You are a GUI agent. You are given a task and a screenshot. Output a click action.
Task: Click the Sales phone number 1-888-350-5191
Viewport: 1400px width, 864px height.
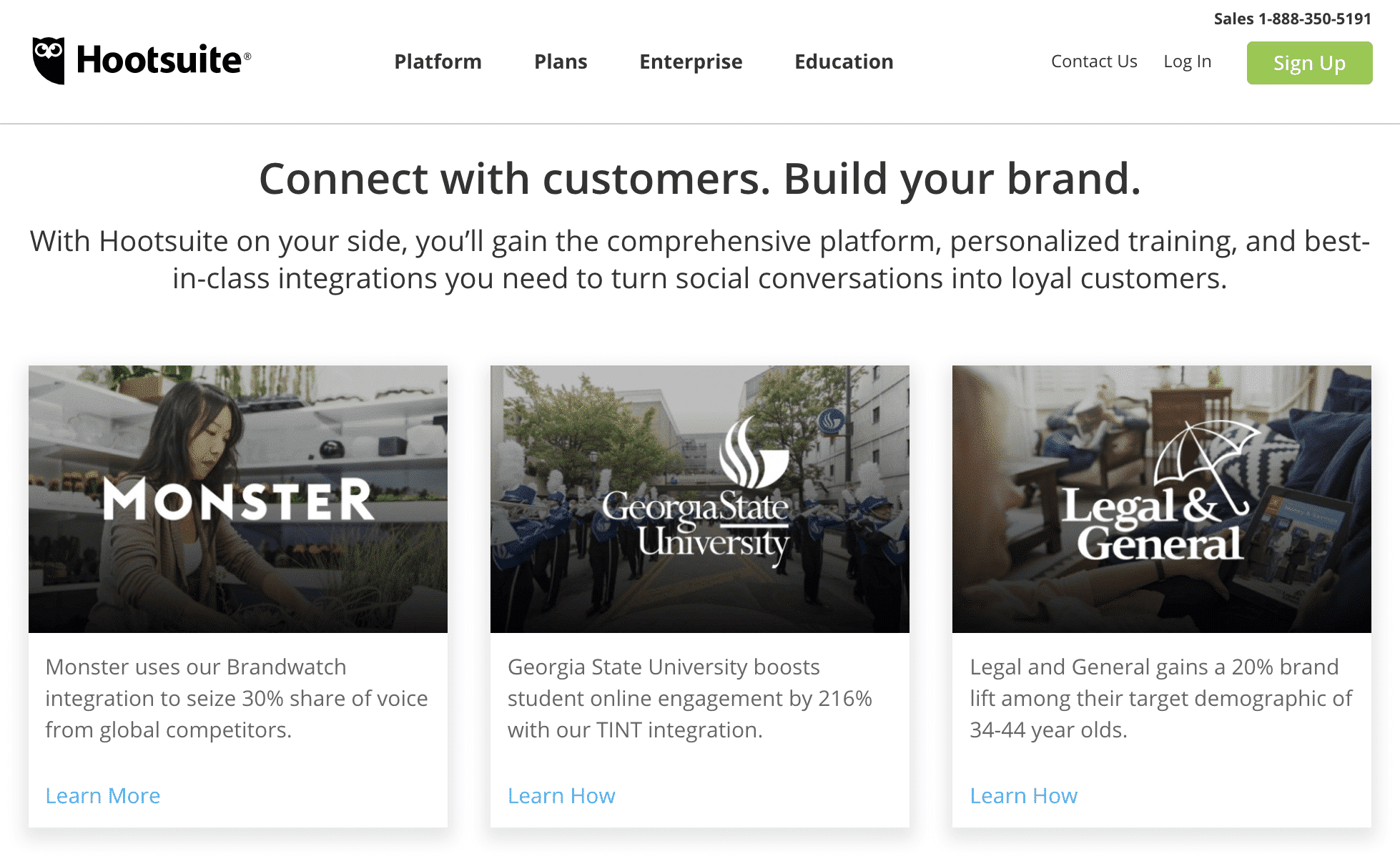1314,19
